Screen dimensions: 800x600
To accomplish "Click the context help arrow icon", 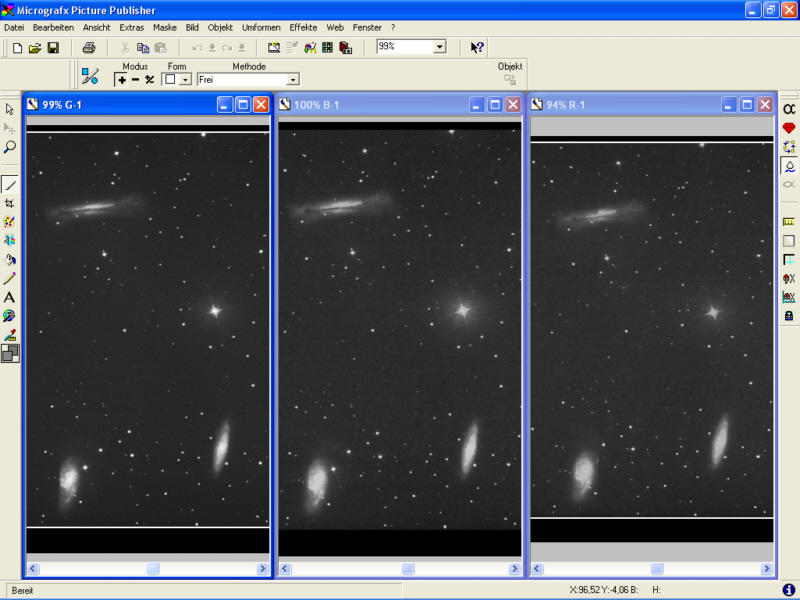I will pyautogui.click(x=477, y=47).
